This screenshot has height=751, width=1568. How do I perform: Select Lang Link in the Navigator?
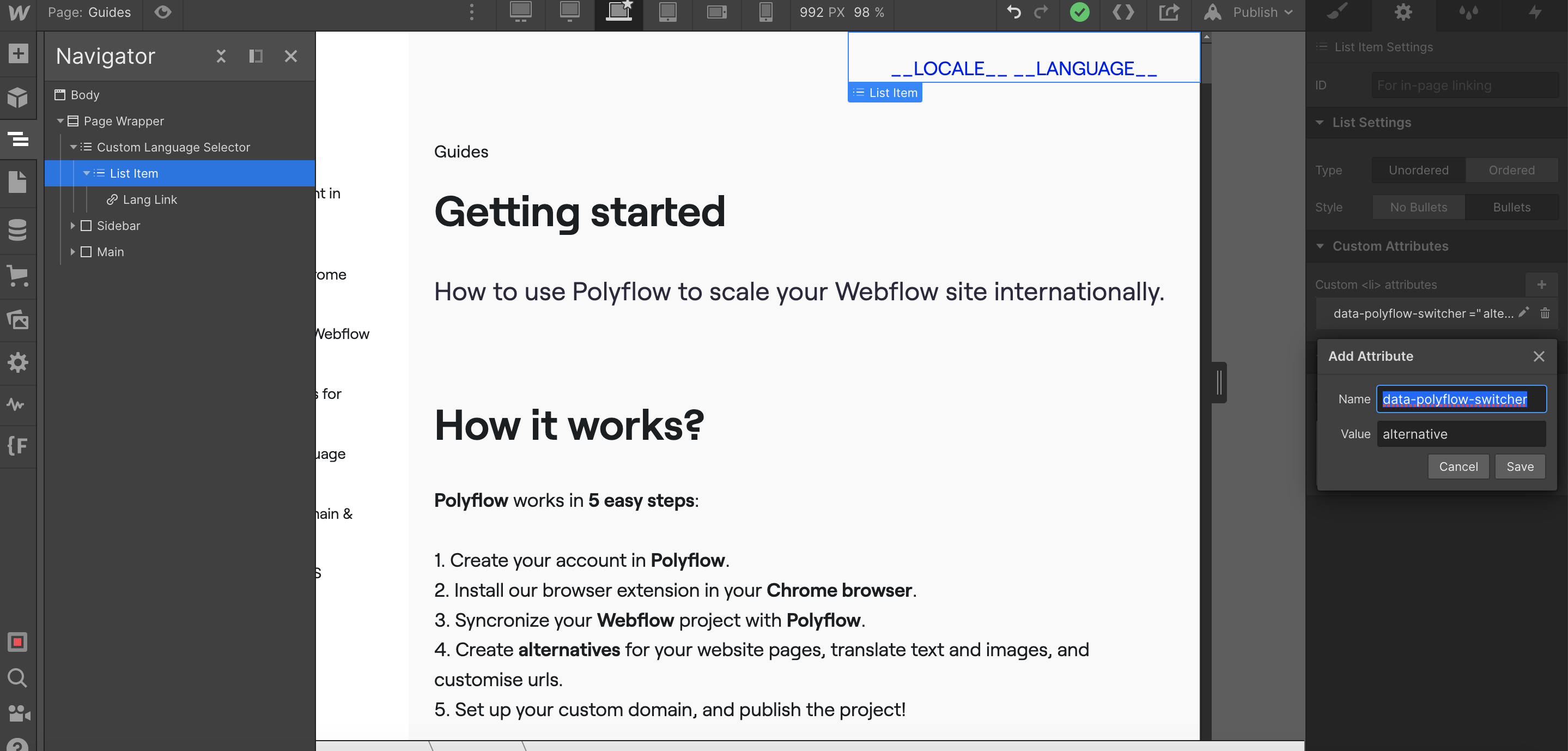[150, 200]
